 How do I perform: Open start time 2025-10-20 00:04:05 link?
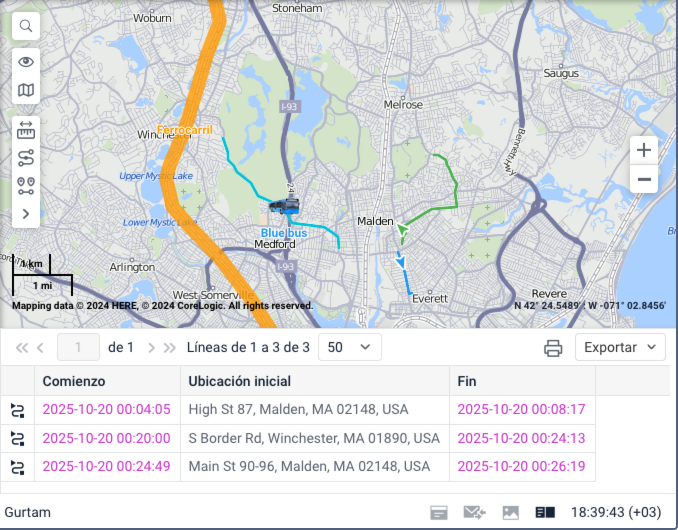pos(106,410)
